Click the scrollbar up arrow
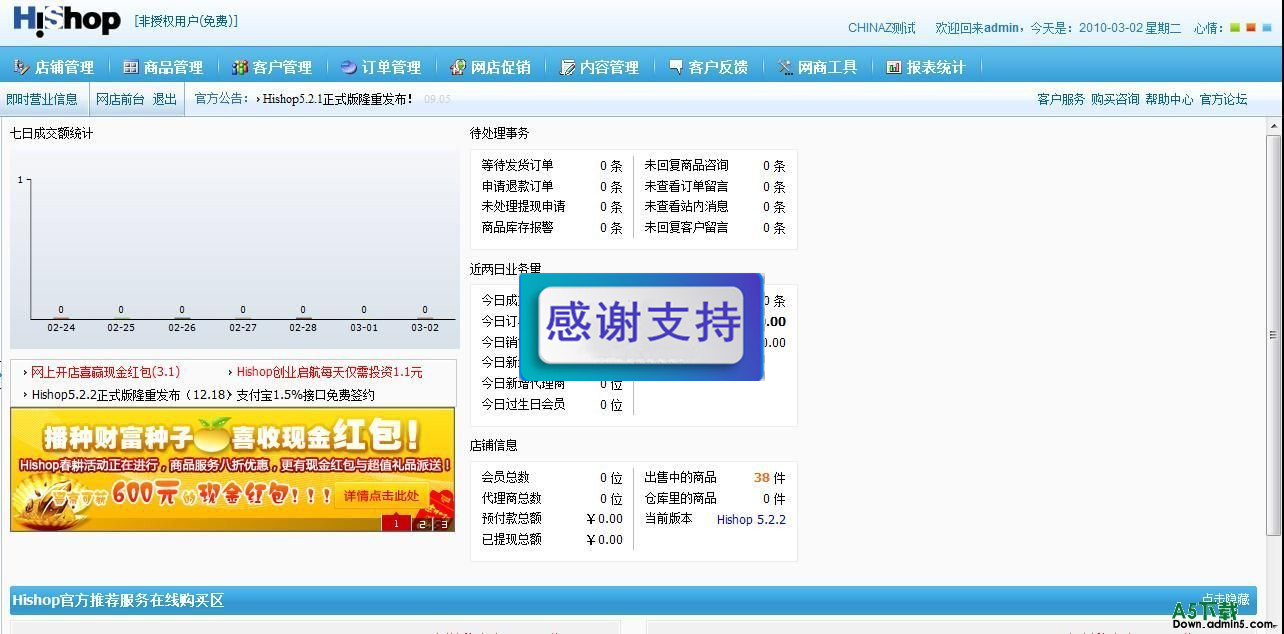Screen dimensions: 1284x634 pos(1274,125)
